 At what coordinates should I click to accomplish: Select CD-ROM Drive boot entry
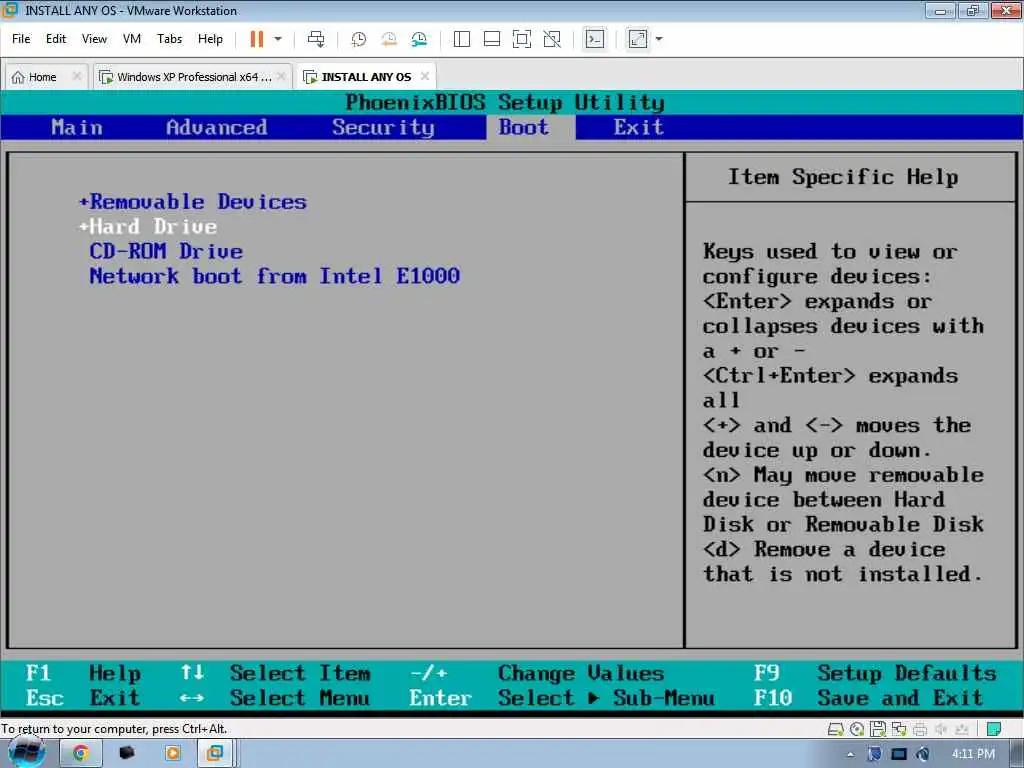click(x=166, y=251)
